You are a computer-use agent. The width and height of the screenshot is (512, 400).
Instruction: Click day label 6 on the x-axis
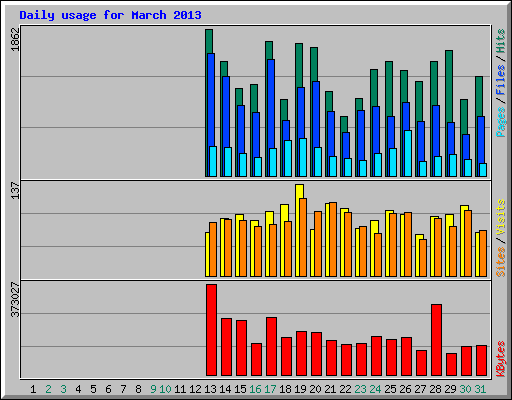(x=108, y=389)
